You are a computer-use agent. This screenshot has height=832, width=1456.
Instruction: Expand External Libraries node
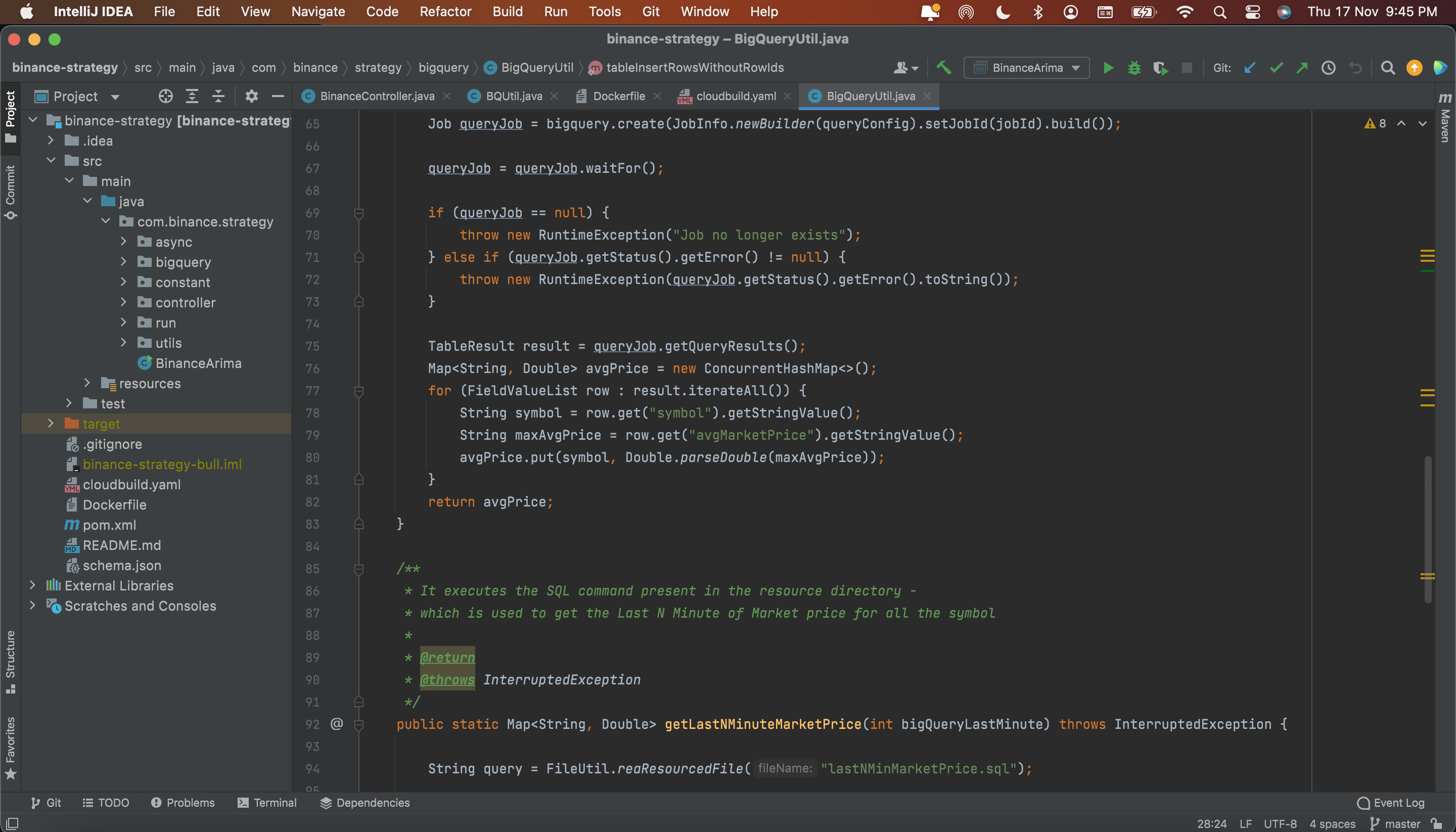32,585
